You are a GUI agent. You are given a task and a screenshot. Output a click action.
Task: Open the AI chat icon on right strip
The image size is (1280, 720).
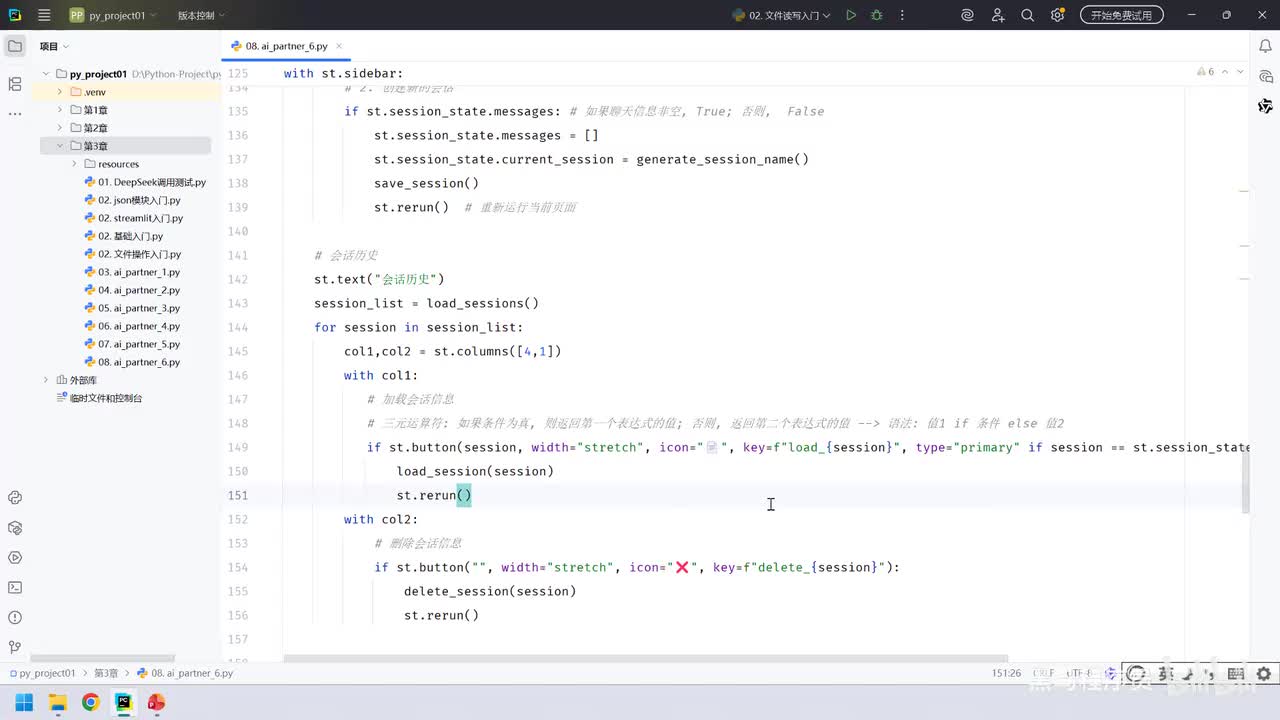[1265, 76]
